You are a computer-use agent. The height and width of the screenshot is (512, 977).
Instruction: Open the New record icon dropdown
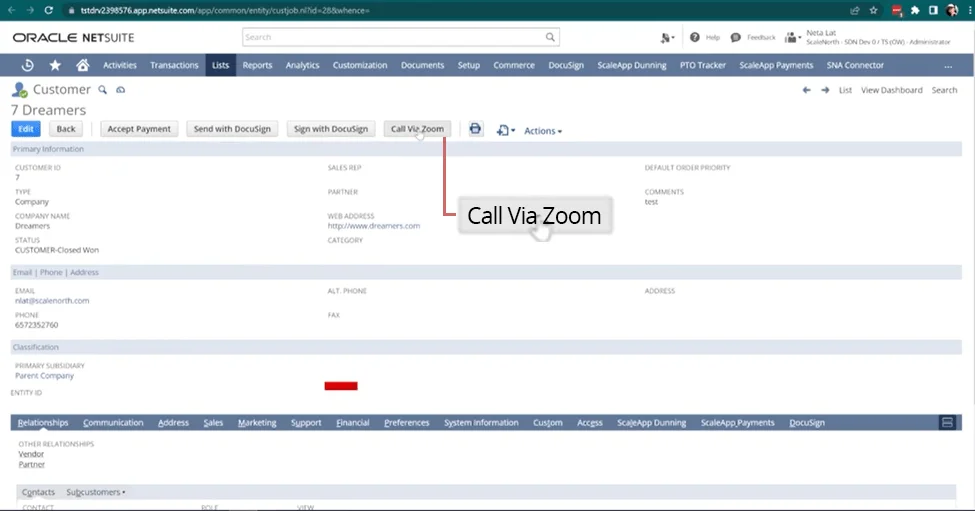pyautogui.click(x=505, y=130)
